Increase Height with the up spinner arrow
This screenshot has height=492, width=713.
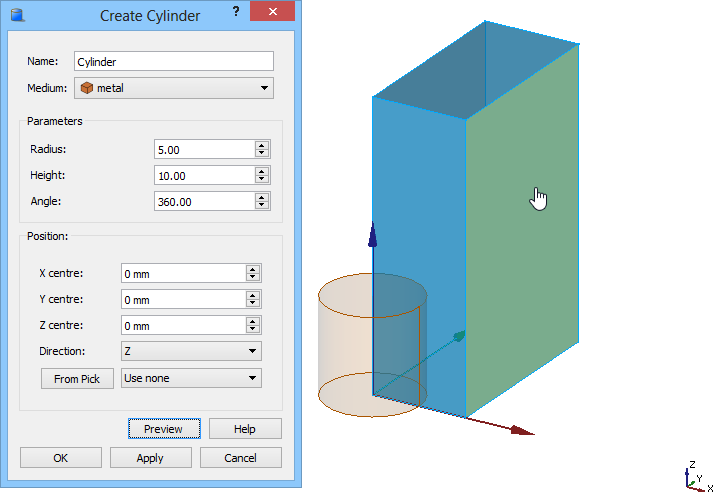point(261,171)
